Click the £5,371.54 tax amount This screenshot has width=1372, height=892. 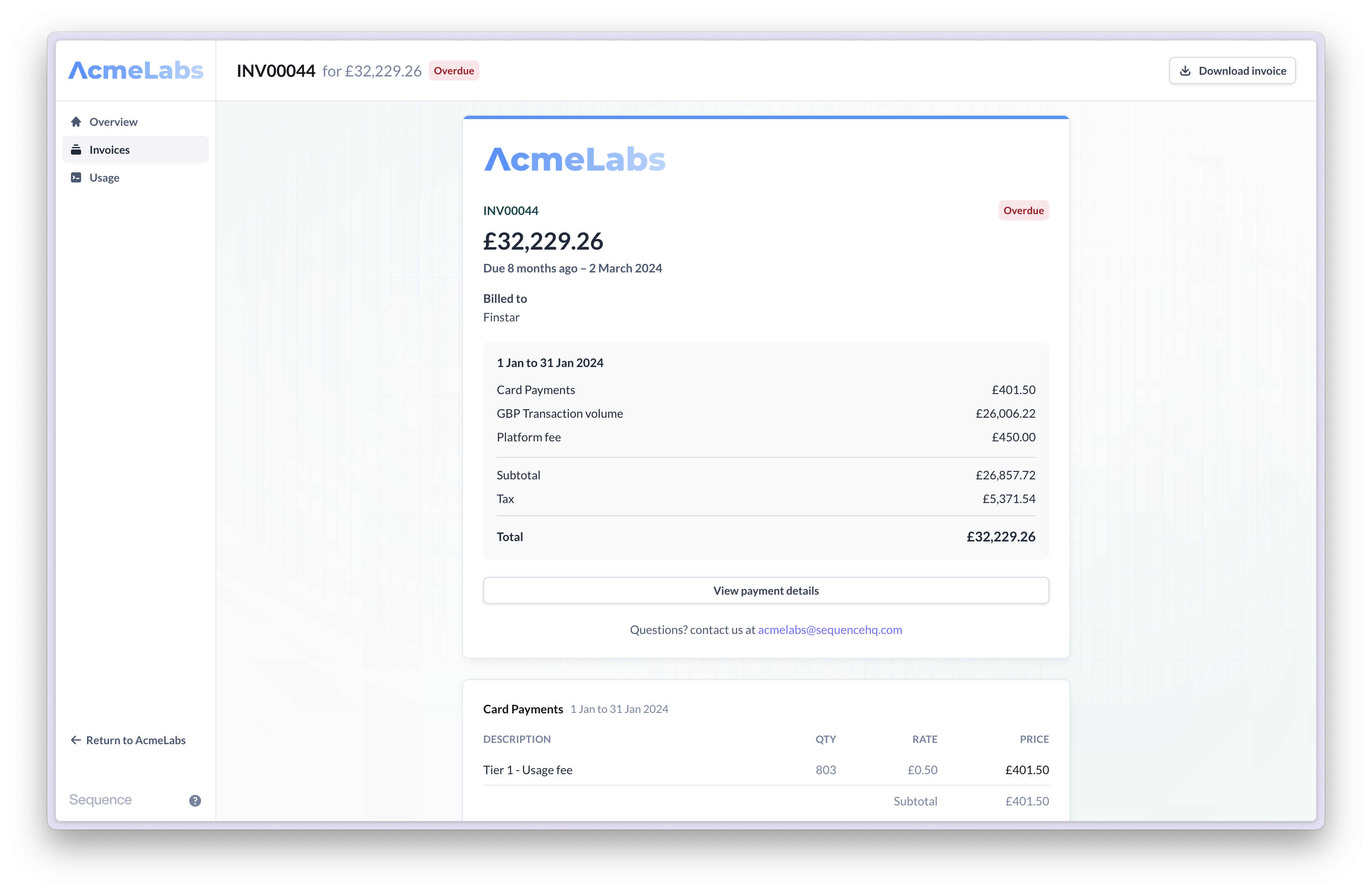(1009, 499)
